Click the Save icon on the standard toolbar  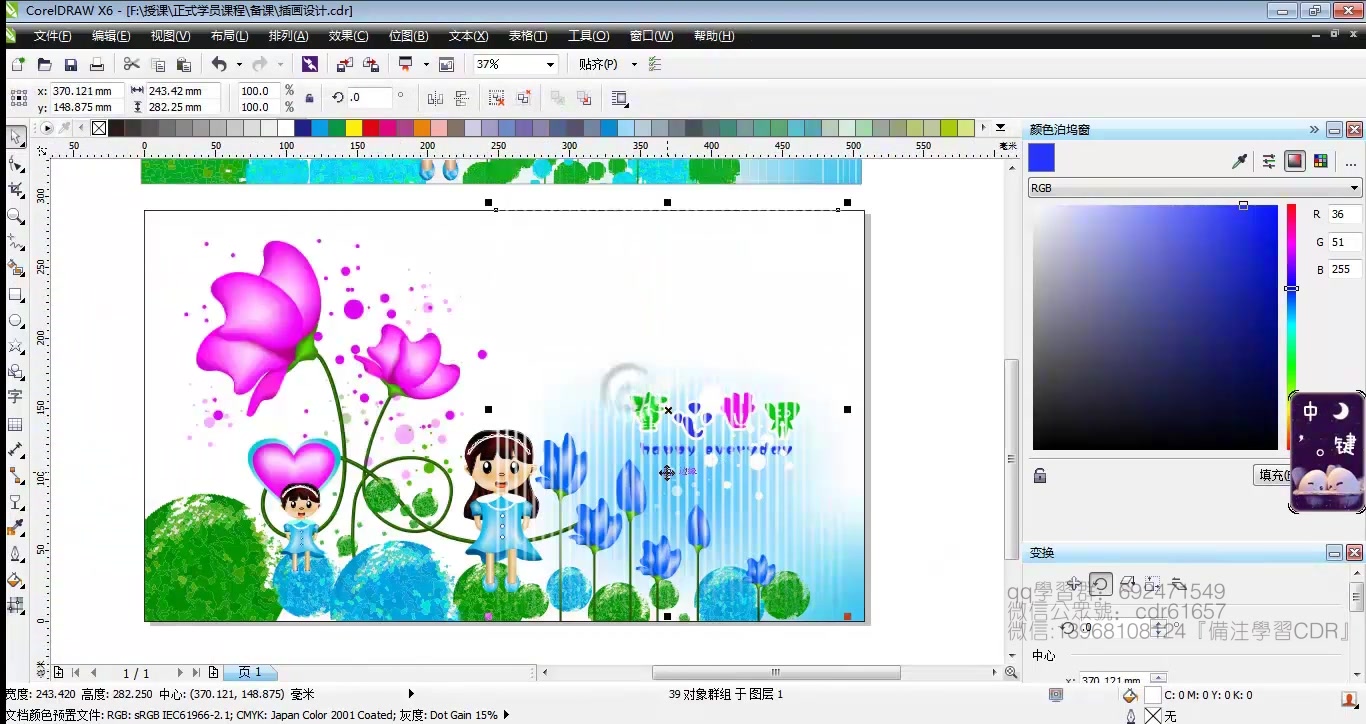tap(70, 64)
